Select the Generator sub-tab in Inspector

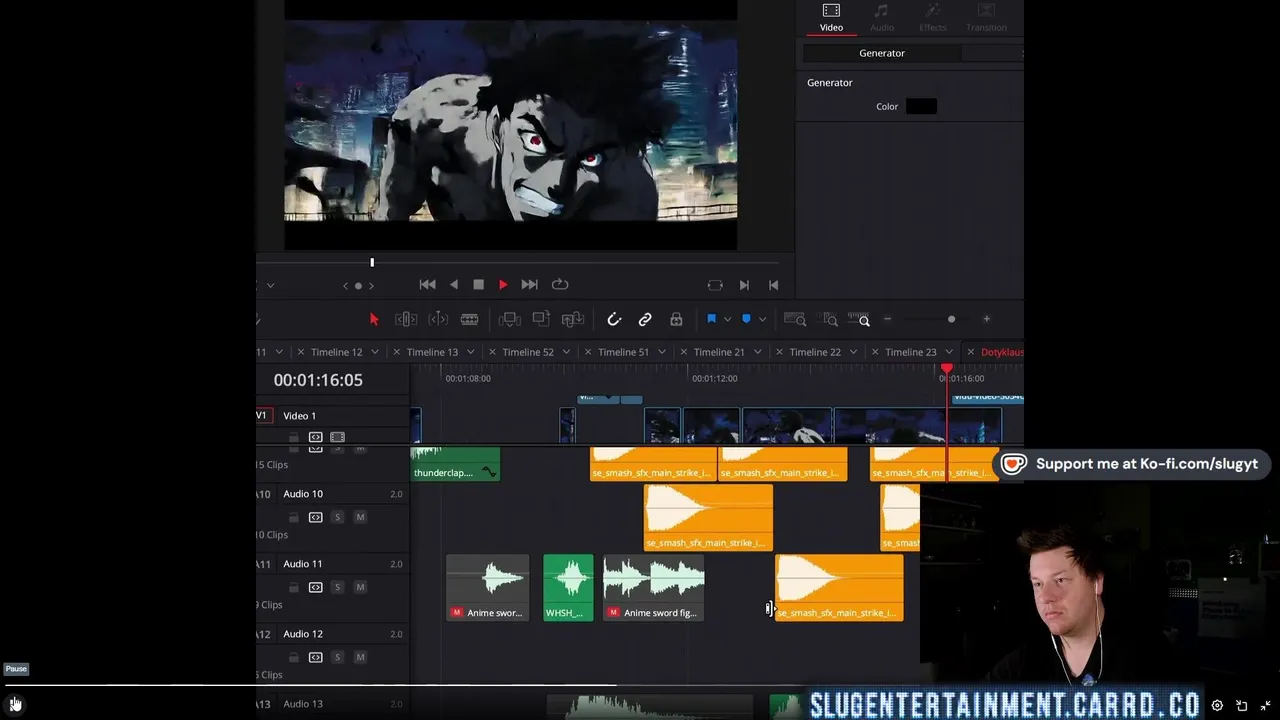(882, 53)
